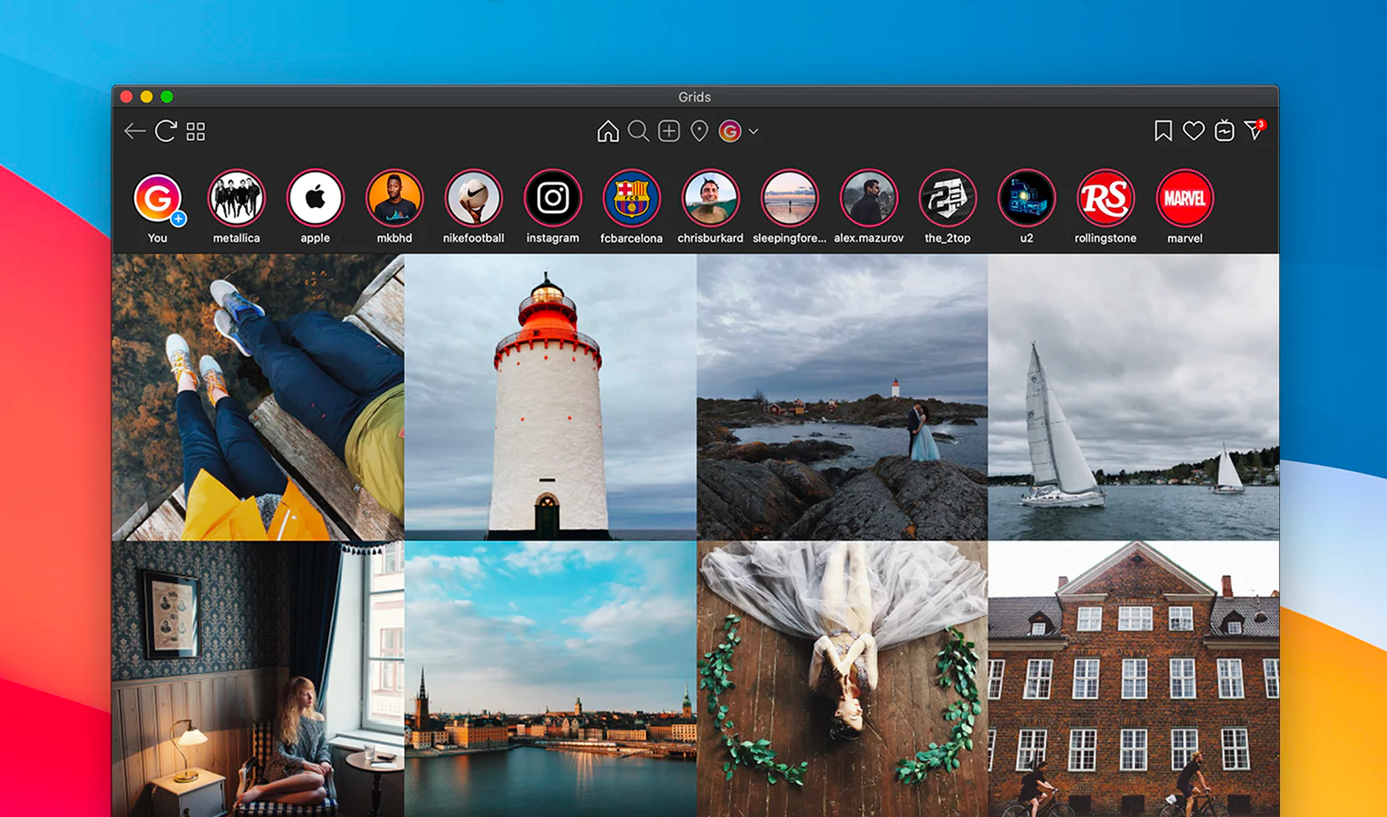
Task: Open the activity heart icon
Action: click(1194, 131)
